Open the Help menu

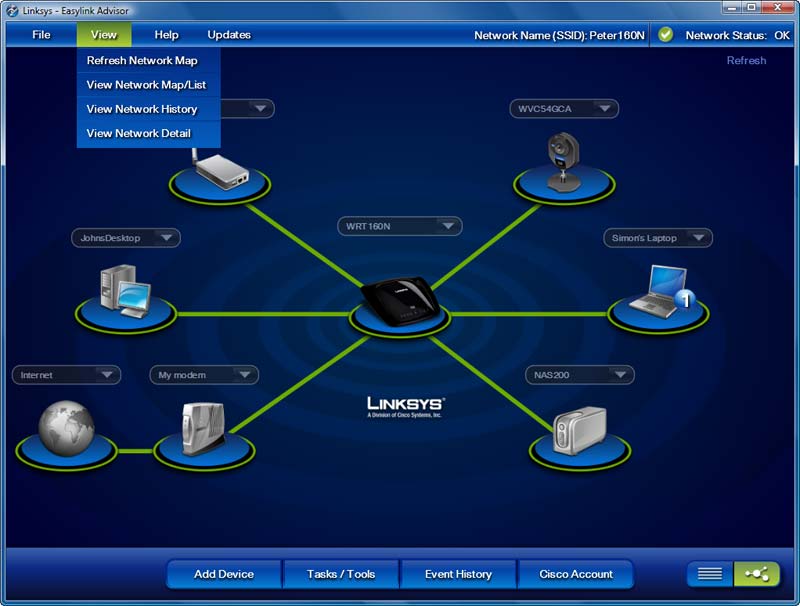click(x=166, y=35)
